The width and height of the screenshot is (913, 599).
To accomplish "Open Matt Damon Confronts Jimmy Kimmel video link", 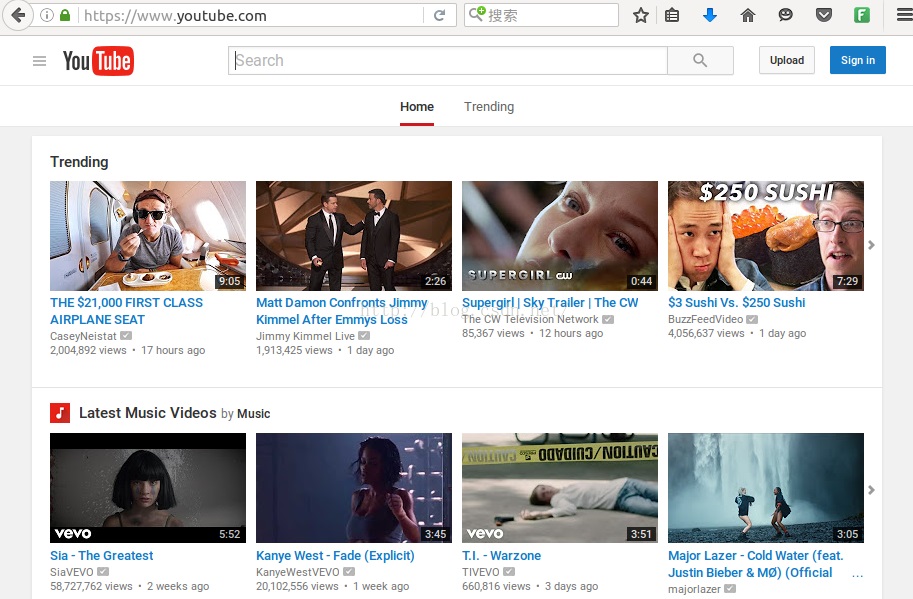I will [342, 311].
